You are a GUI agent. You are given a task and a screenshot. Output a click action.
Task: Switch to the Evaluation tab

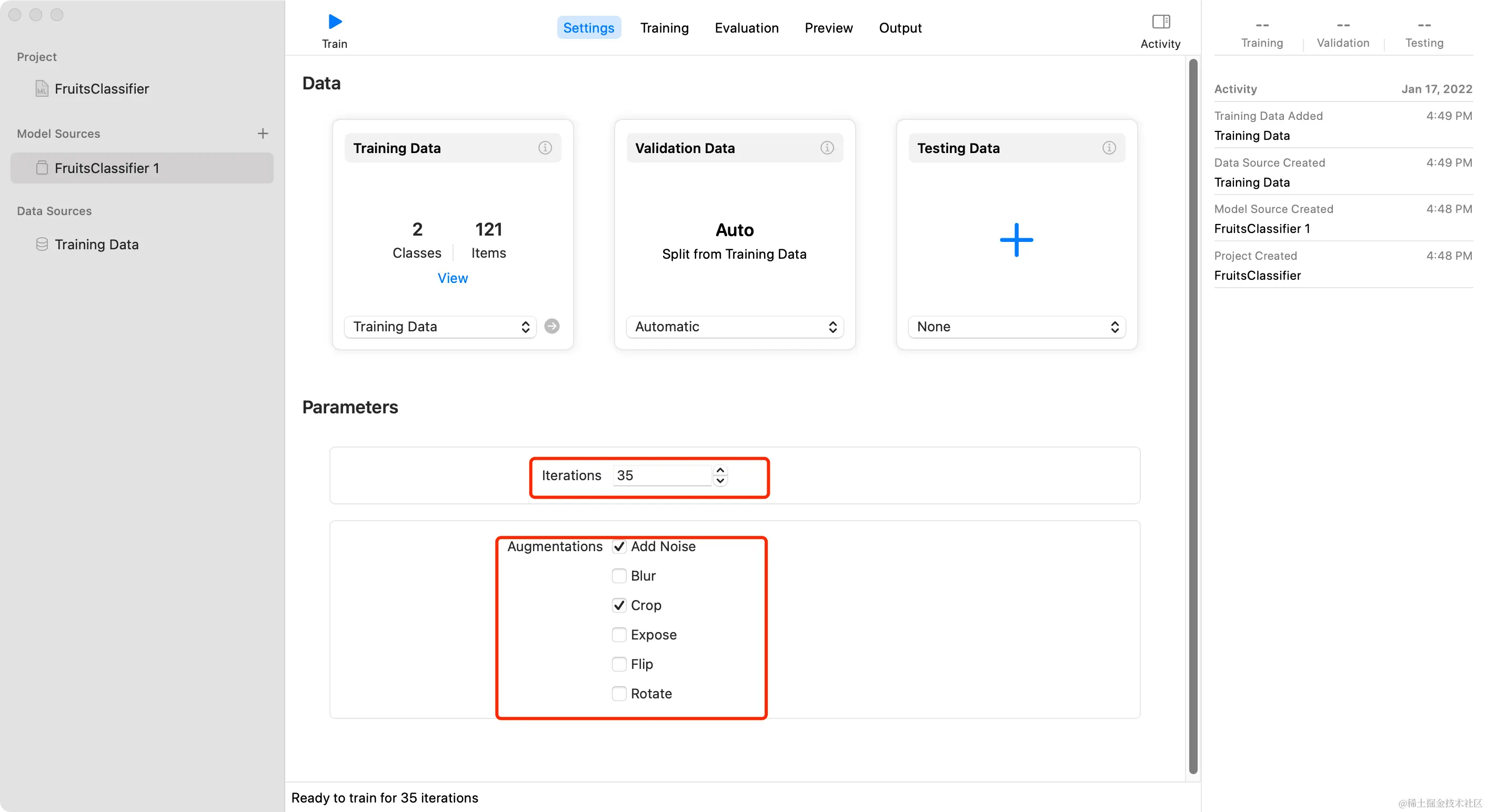tap(747, 28)
